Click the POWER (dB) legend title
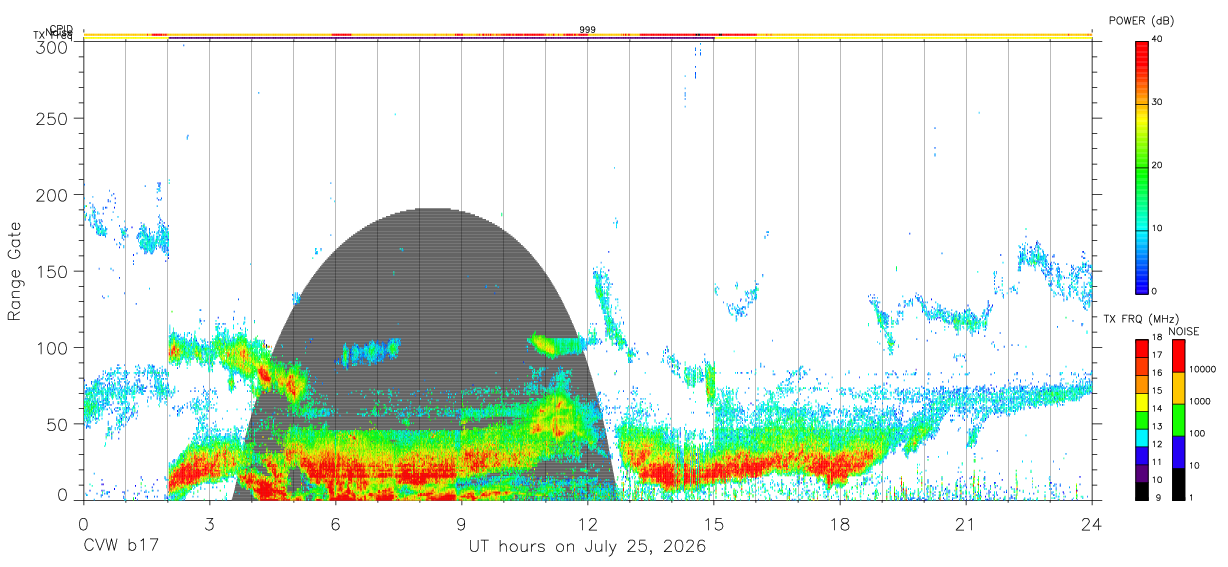Image resolution: width=1228 pixels, height=567 pixels. tap(1142, 21)
